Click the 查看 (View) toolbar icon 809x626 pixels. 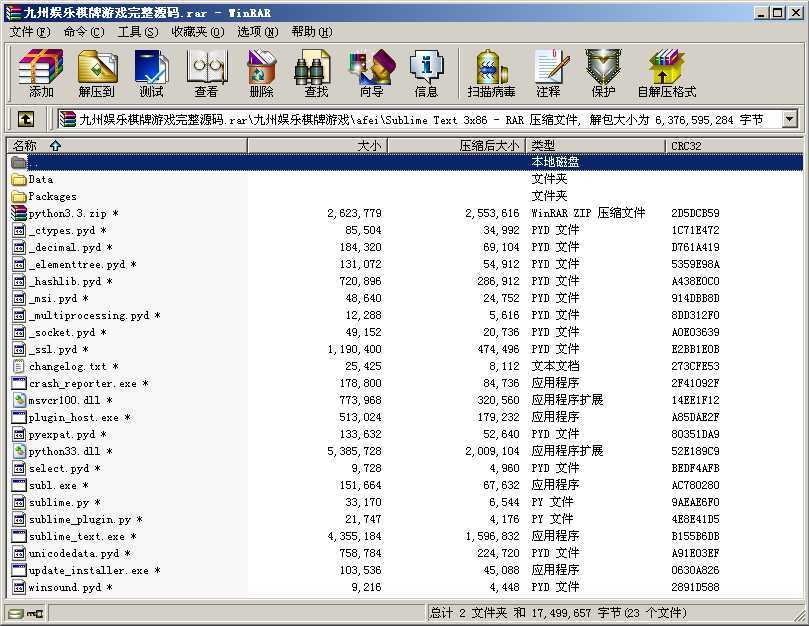(x=206, y=73)
